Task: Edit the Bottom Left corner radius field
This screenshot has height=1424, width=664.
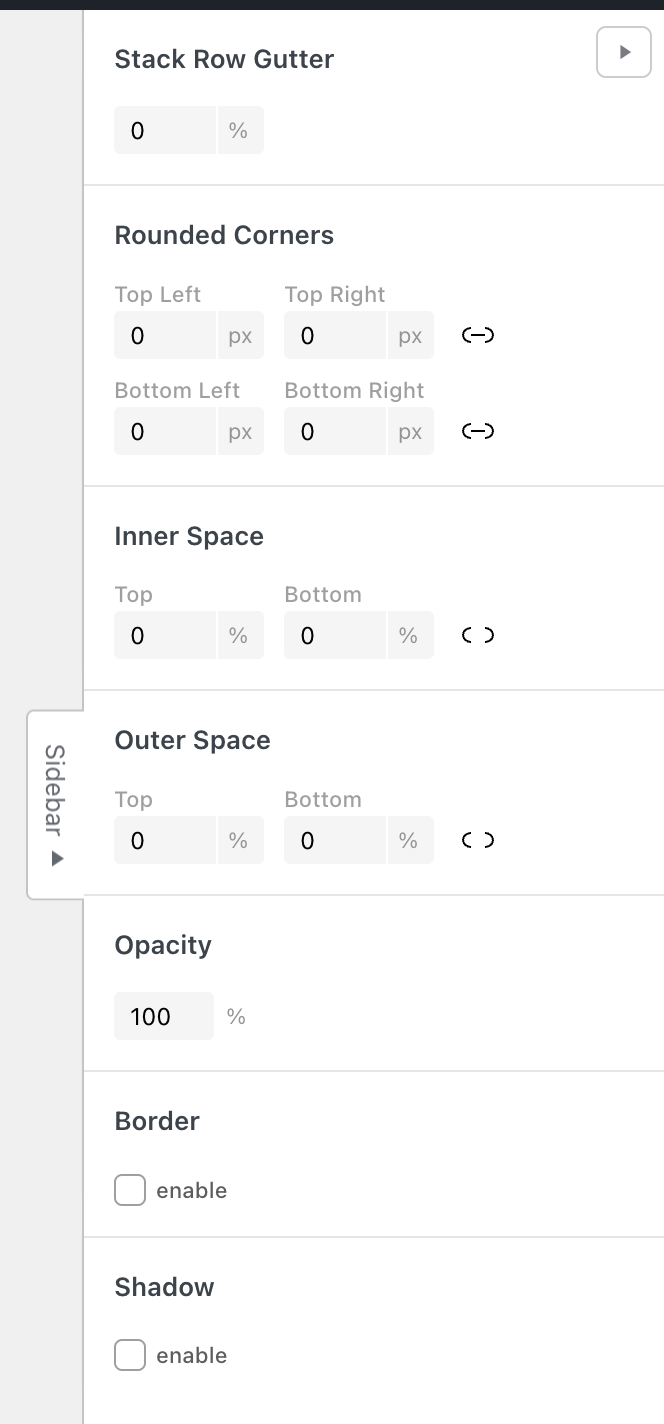Action: [165, 432]
